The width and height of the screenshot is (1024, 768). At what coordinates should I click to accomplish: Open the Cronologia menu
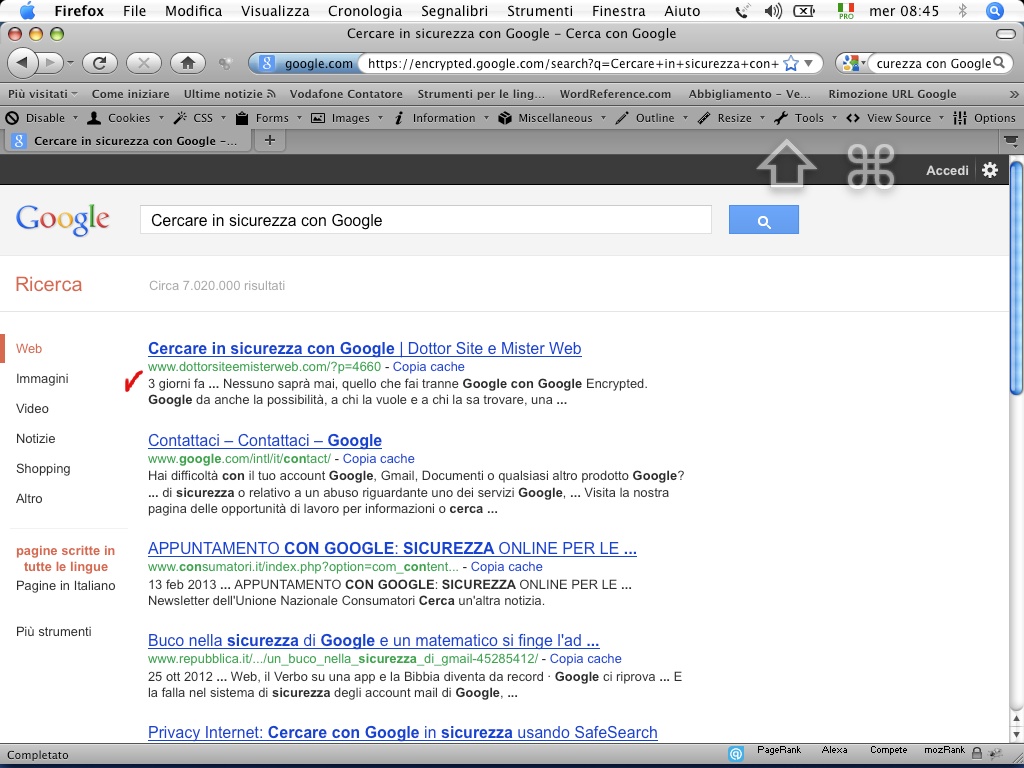tap(365, 11)
